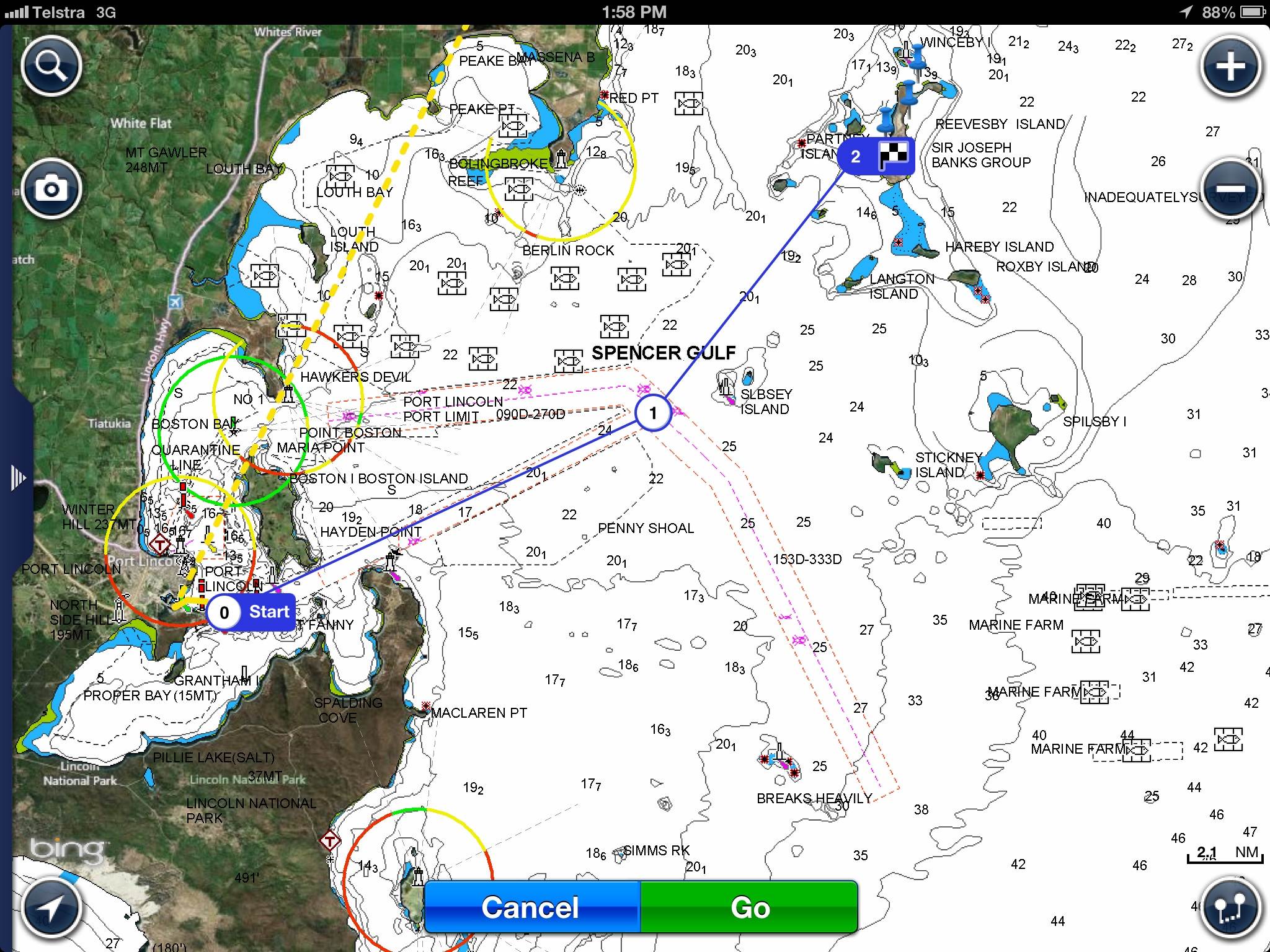Tap fish farm symbol near Berlin Rock
This screenshot has width=1270, height=952.
coord(564,278)
